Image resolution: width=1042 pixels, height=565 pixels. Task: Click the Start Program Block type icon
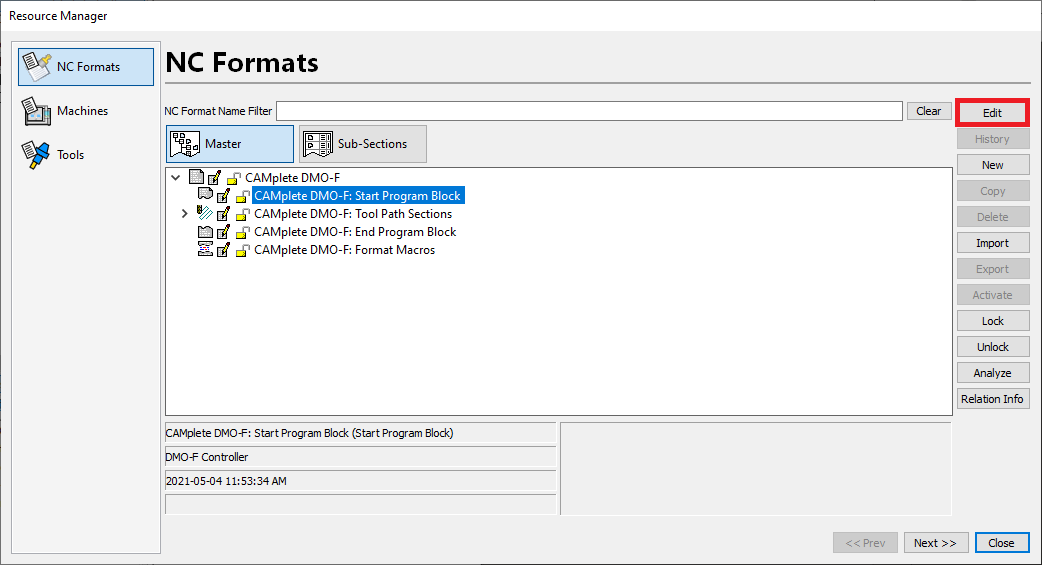coord(205,195)
